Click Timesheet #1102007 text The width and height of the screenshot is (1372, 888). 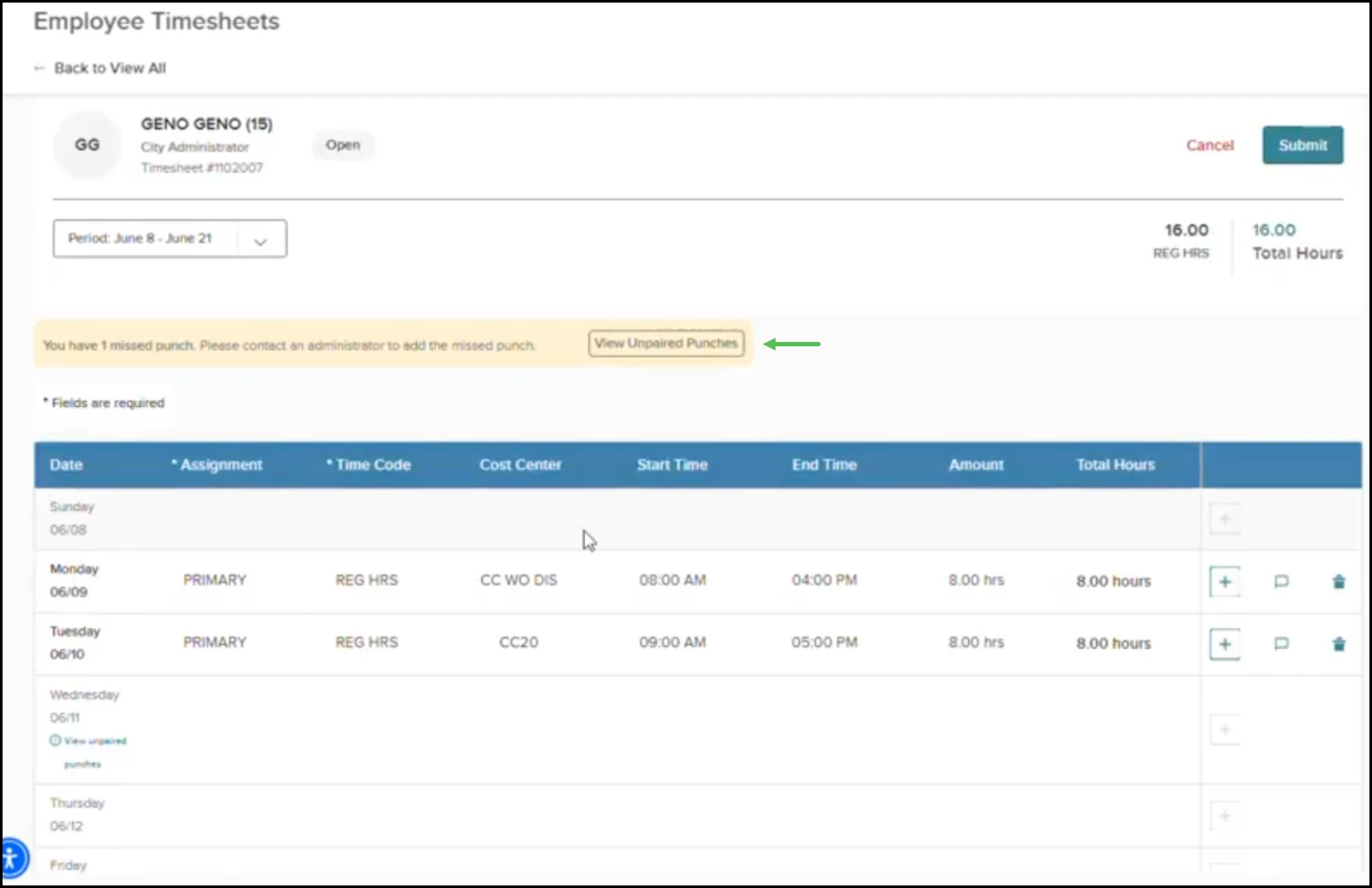coord(202,168)
